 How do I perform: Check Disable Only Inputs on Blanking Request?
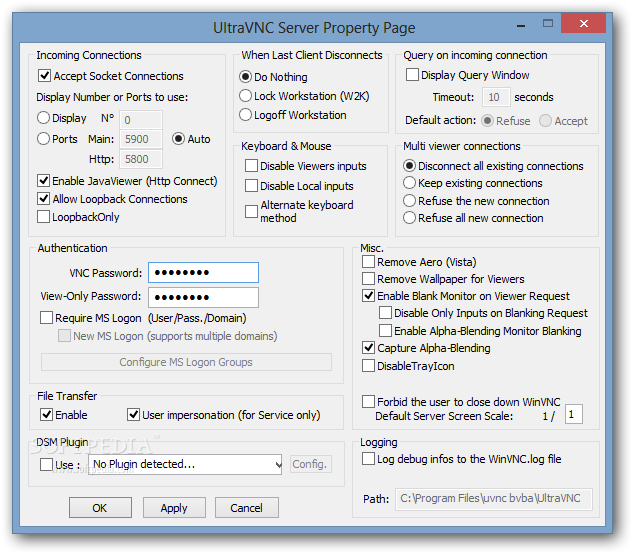pos(385,313)
